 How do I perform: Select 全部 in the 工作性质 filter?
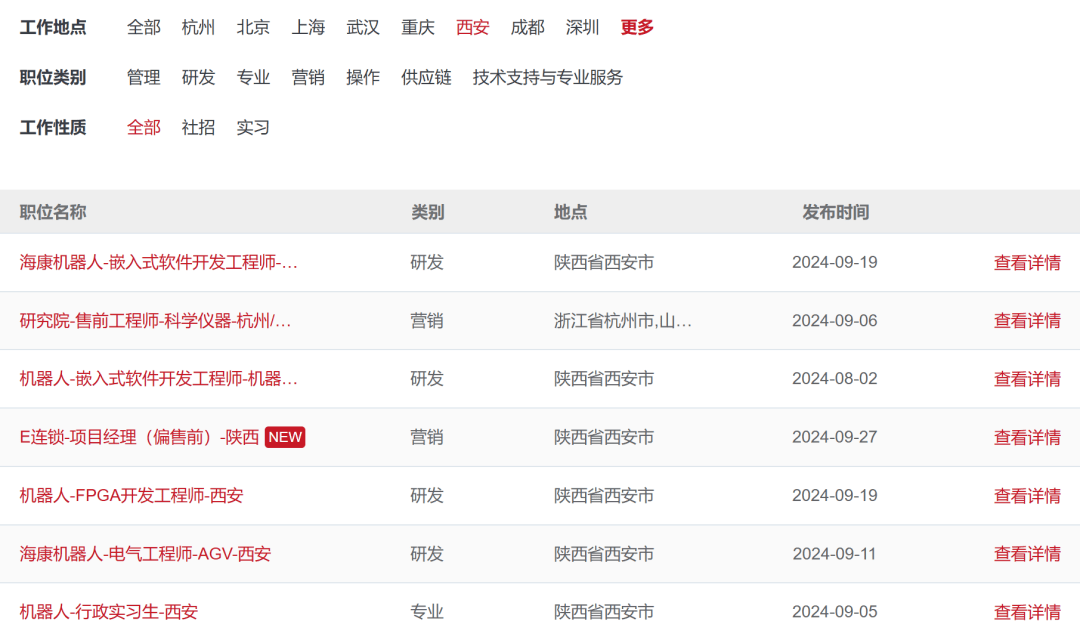point(143,127)
